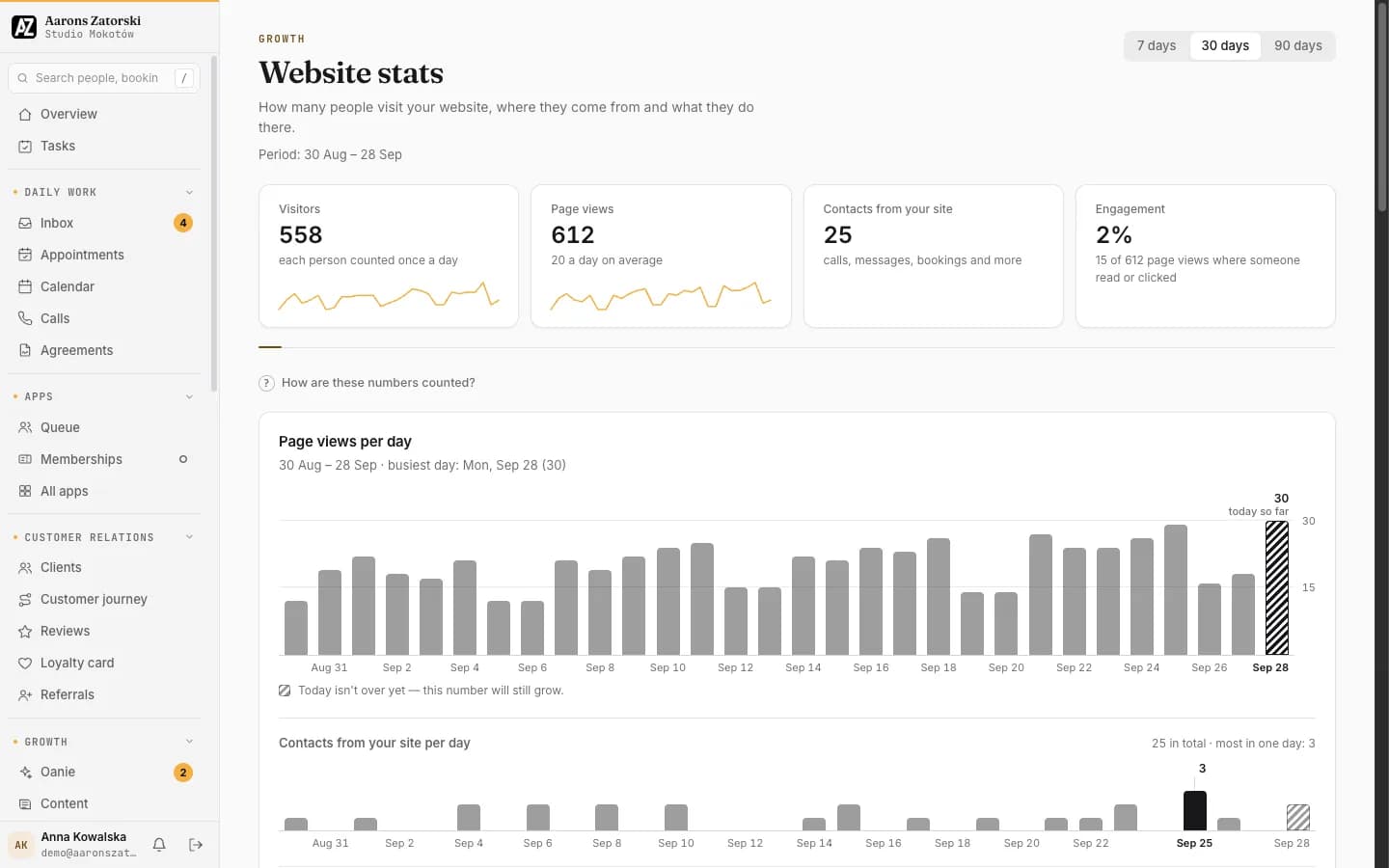Click the Sep 24 page views bar
Screen dimensions: 1389x868
click(x=1141, y=596)
